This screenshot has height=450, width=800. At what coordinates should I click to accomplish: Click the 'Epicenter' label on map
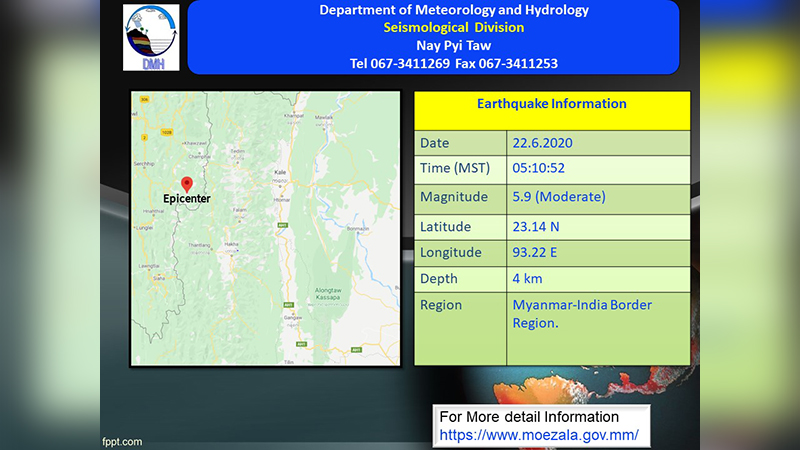187,199
